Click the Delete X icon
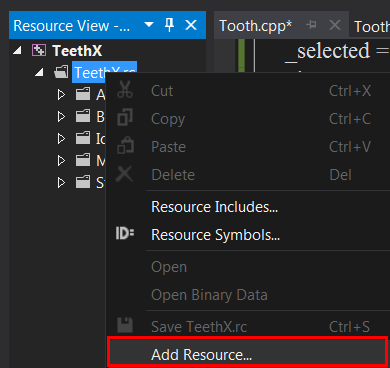Viewport: 390px width, 368px height. (124, 174)
